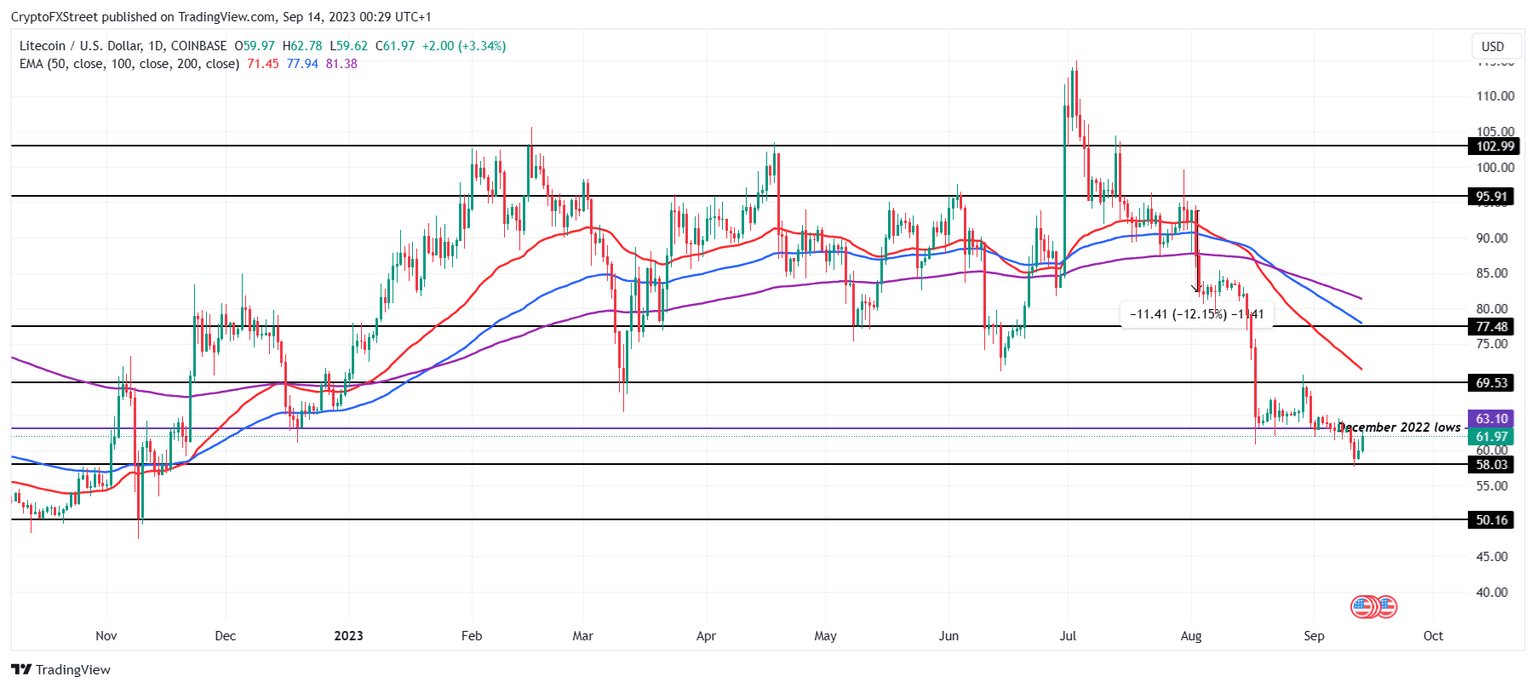Hide the 50.16 support line label
This screenshot has height=688, width=1536.
click(x=1489, y=521)
